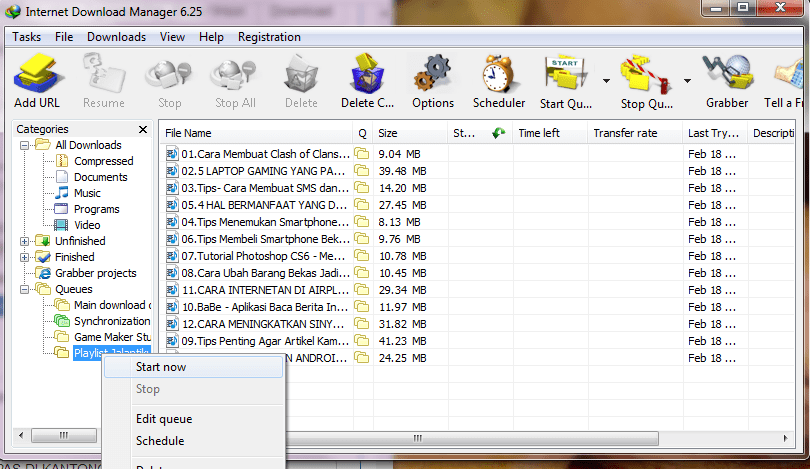Screen dimensions: 810x469
Task: Sort by Time left column header
Action: (x=550, y=133)
